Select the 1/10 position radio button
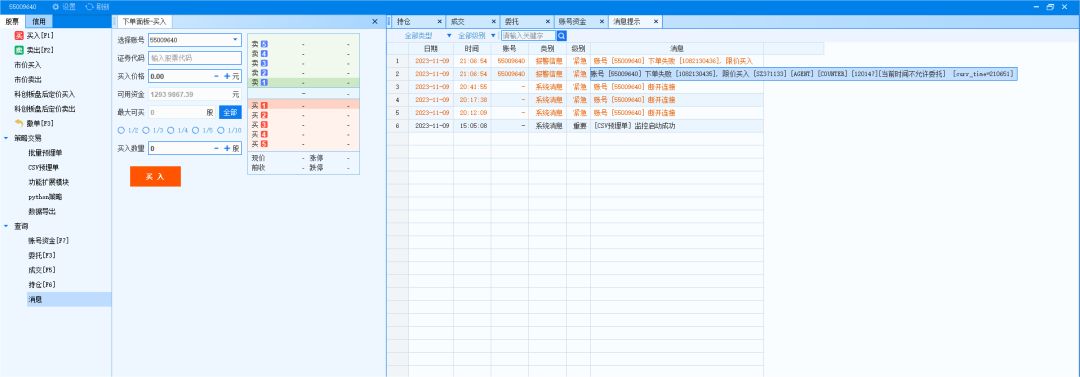 pos(221,130)
